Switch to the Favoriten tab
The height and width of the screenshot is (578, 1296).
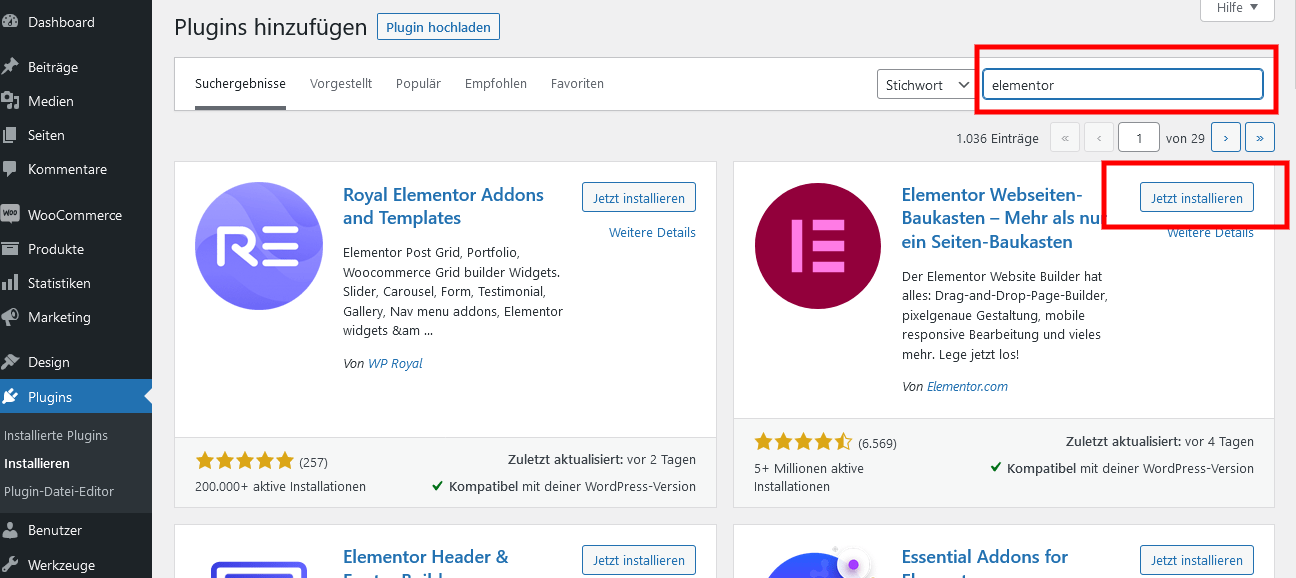[577, 83]
